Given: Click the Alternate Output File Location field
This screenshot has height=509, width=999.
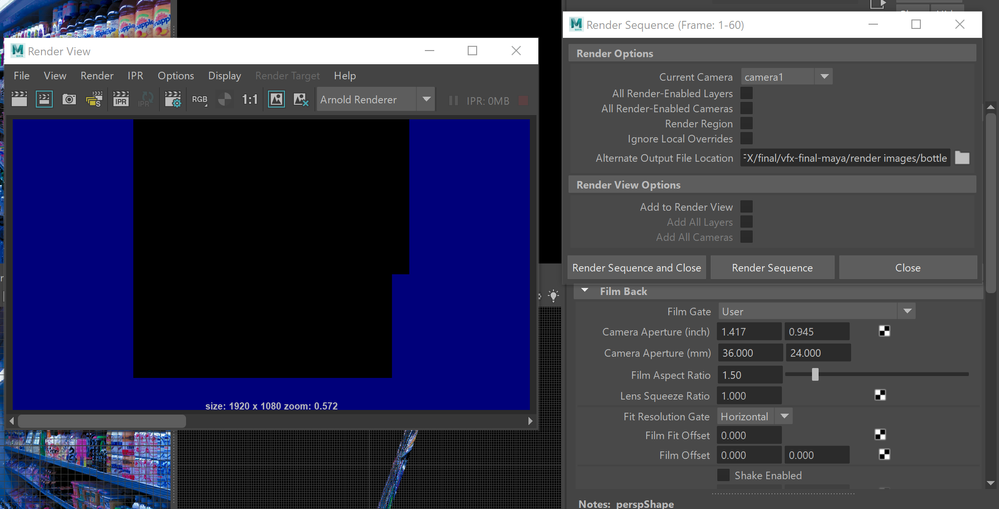Looking at the screenshot, I should pos(845,158).
